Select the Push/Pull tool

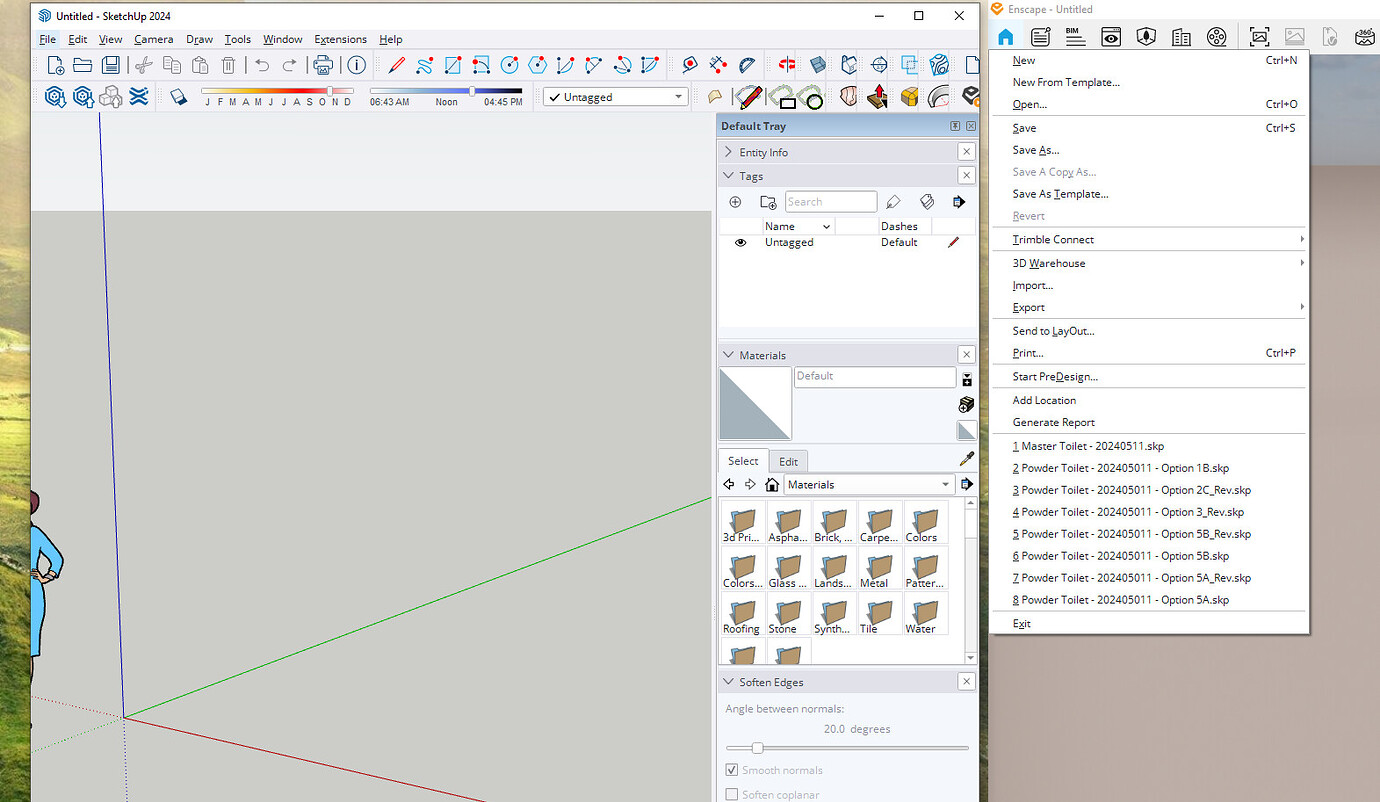click(878, 96)
